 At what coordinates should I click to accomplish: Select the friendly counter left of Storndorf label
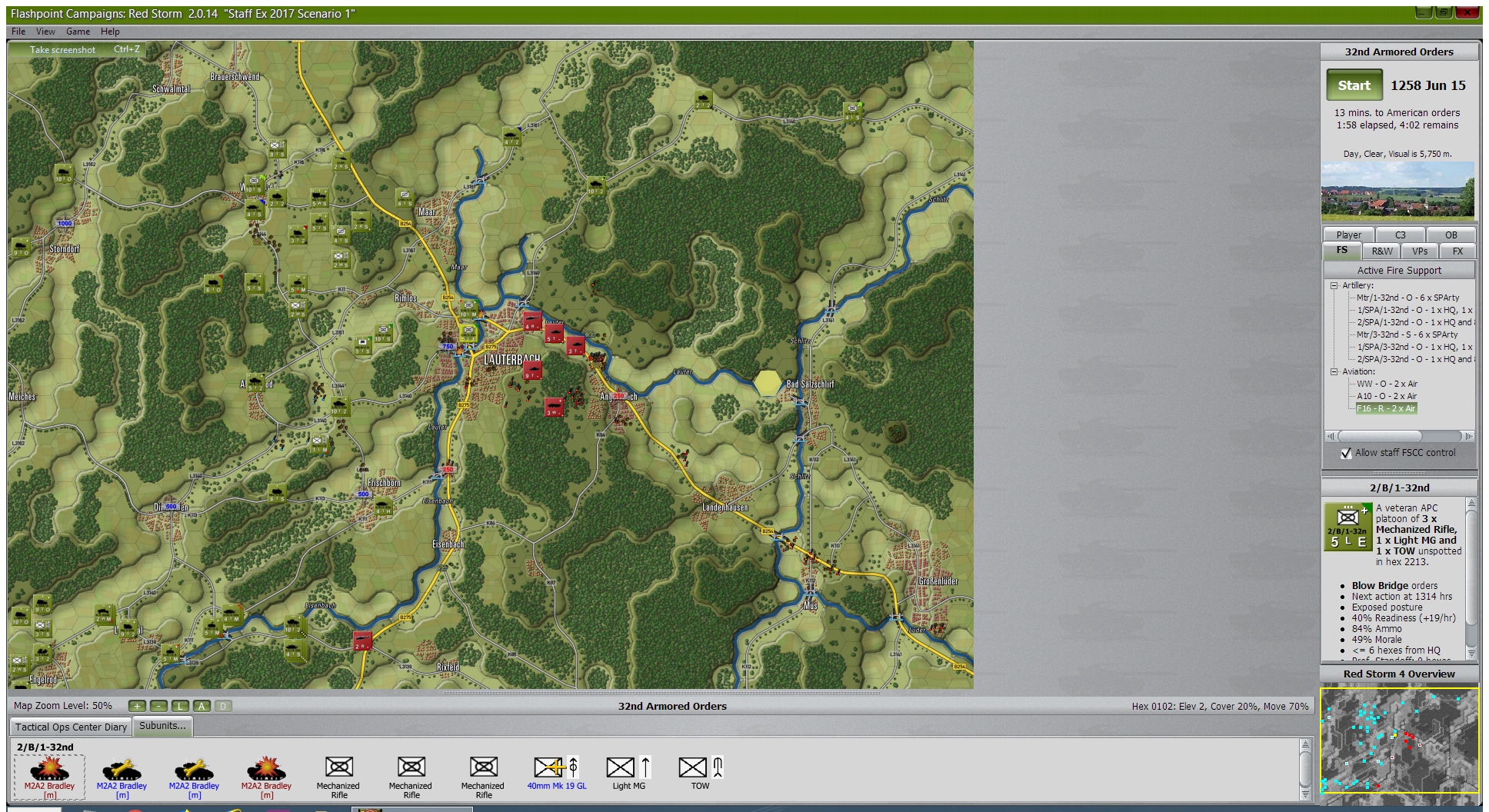21,248
